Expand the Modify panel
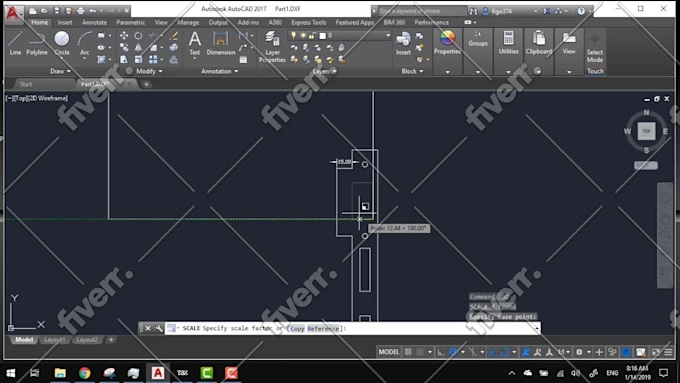The image size is (680, 383). coord(149,71)
